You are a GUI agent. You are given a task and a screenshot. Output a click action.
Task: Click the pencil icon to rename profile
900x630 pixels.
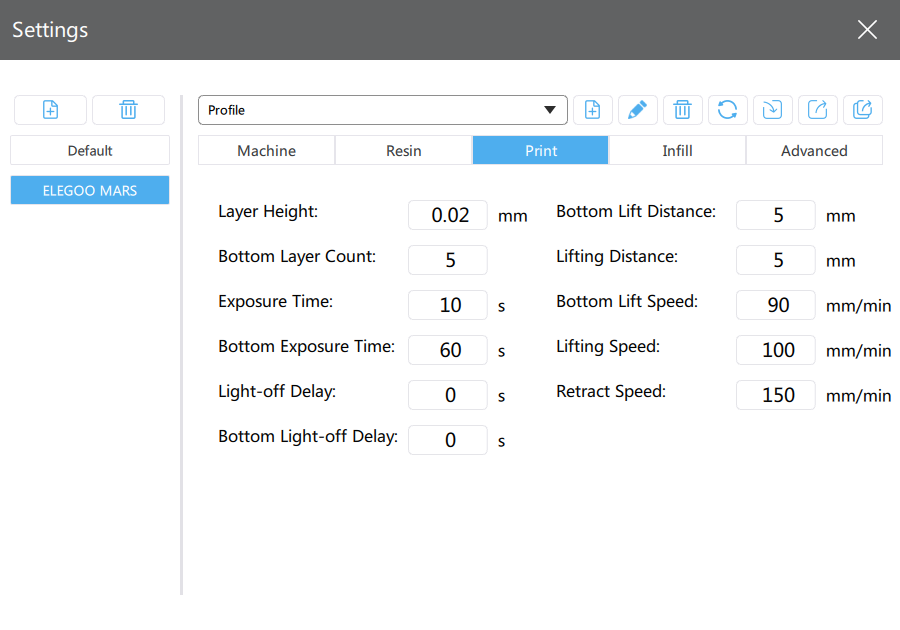pyautogui.click(x=637, y=110)
